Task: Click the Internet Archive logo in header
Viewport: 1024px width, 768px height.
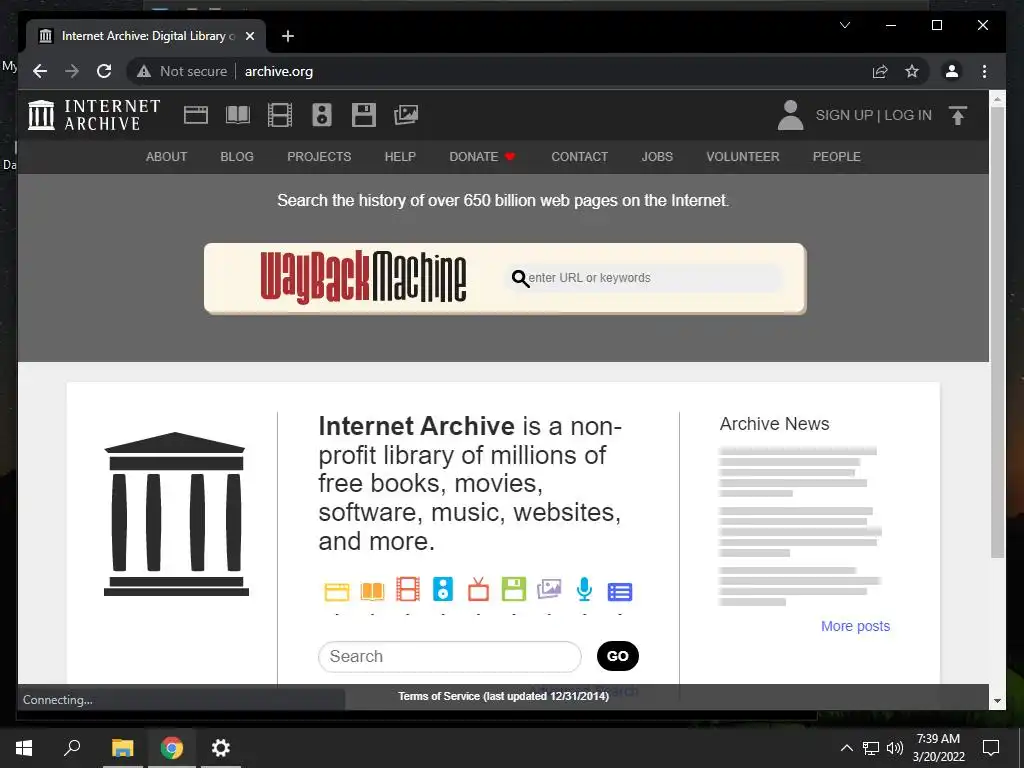Action: [93, 115]
